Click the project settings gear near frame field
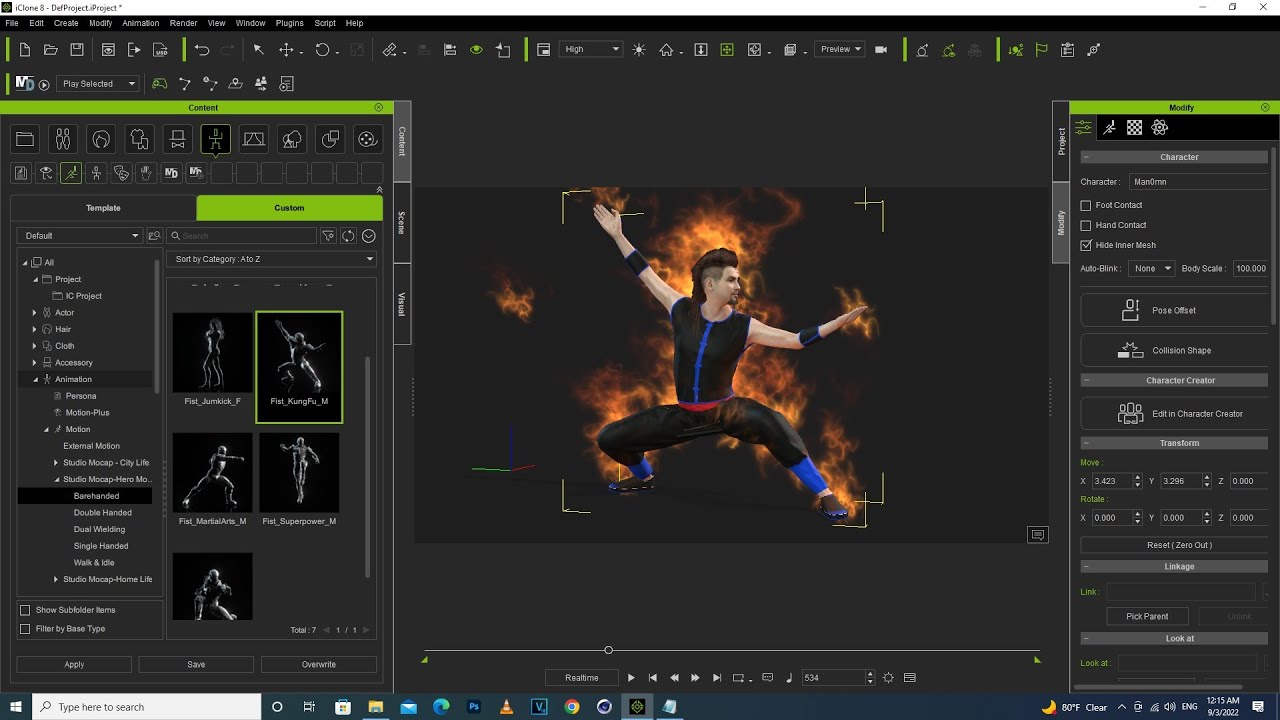Viewport: 1280px width, 720px height. coord(888,678)
